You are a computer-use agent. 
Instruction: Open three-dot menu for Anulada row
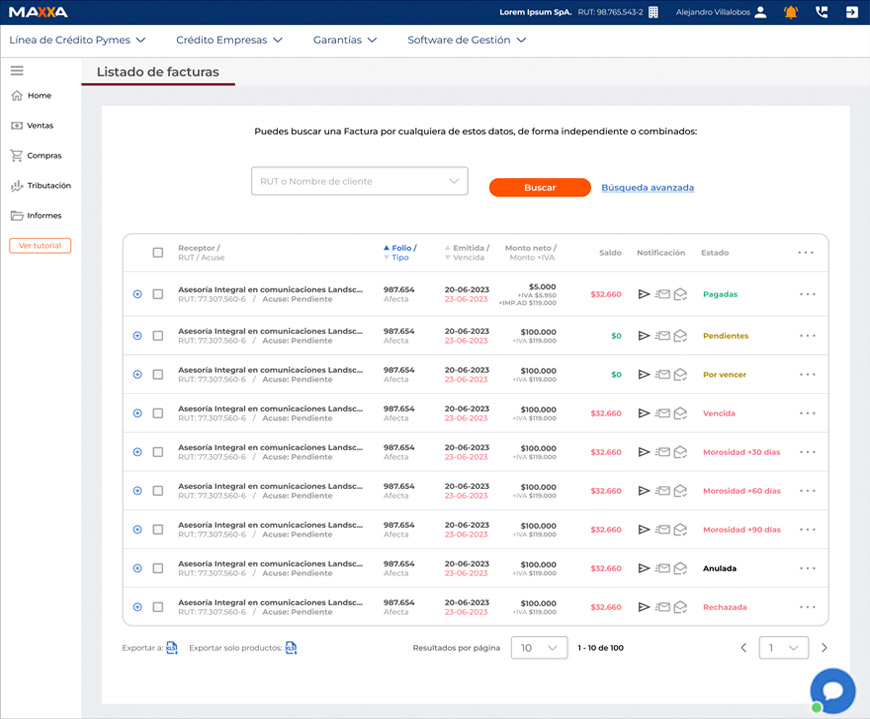click(x=807, y=568)
